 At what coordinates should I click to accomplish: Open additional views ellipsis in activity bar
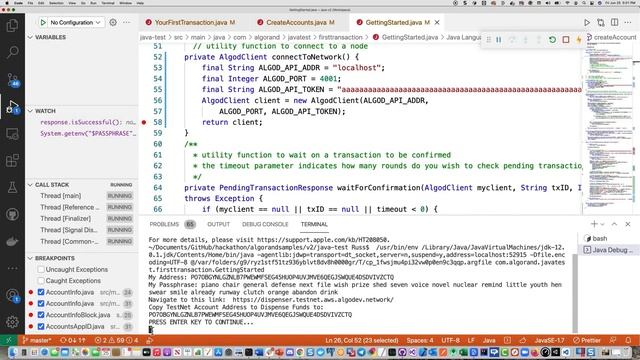pos(12,268)
